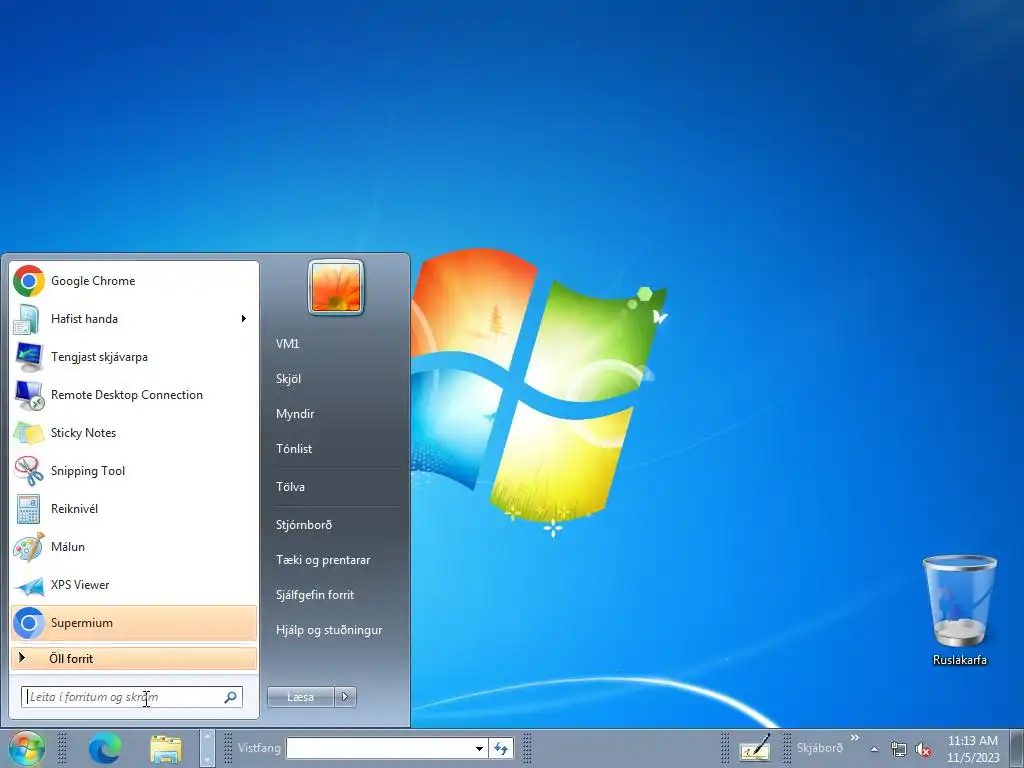The image size is (1024, 768).
Task: Click the Hafist handa icon
Action: tap(27, 319)
